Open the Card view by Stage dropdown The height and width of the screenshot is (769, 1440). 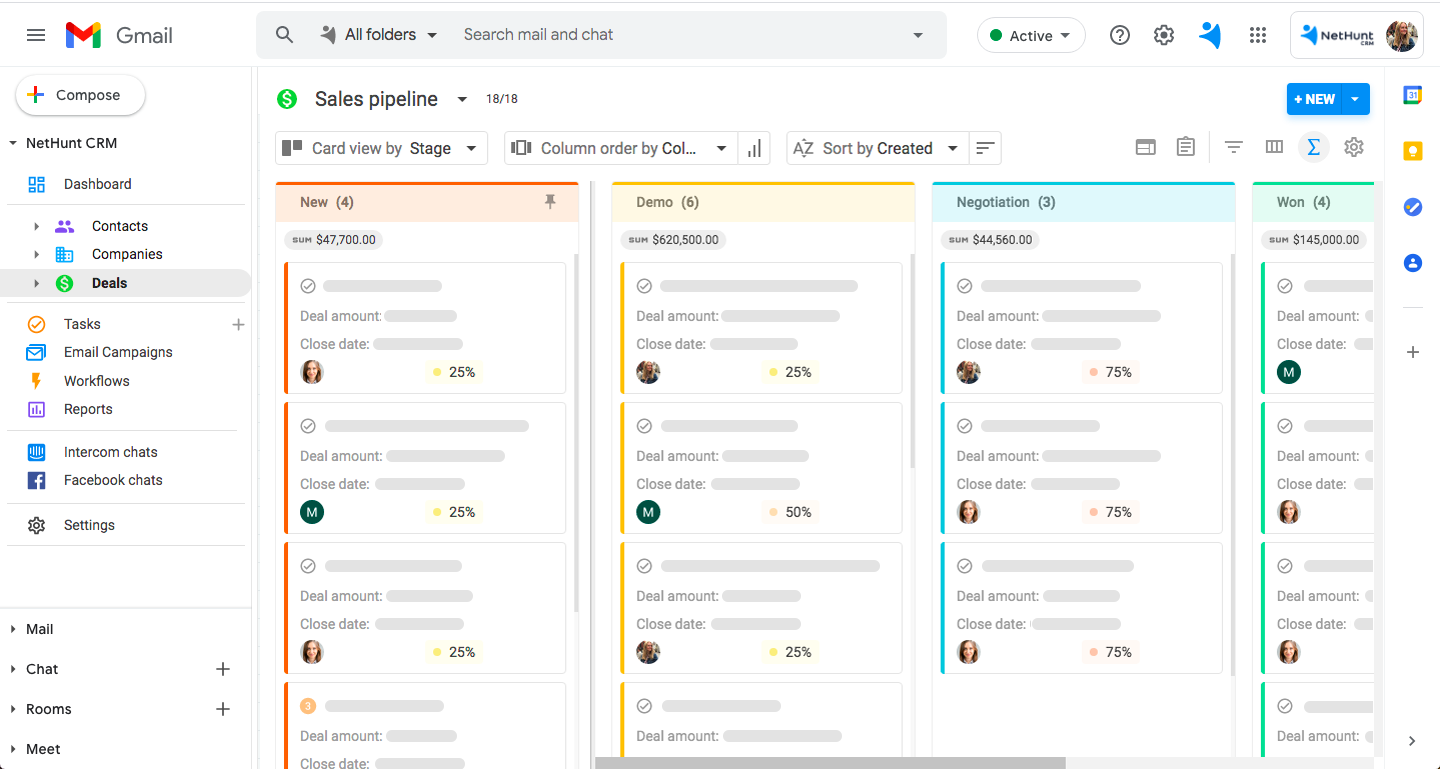pos(382,148)
